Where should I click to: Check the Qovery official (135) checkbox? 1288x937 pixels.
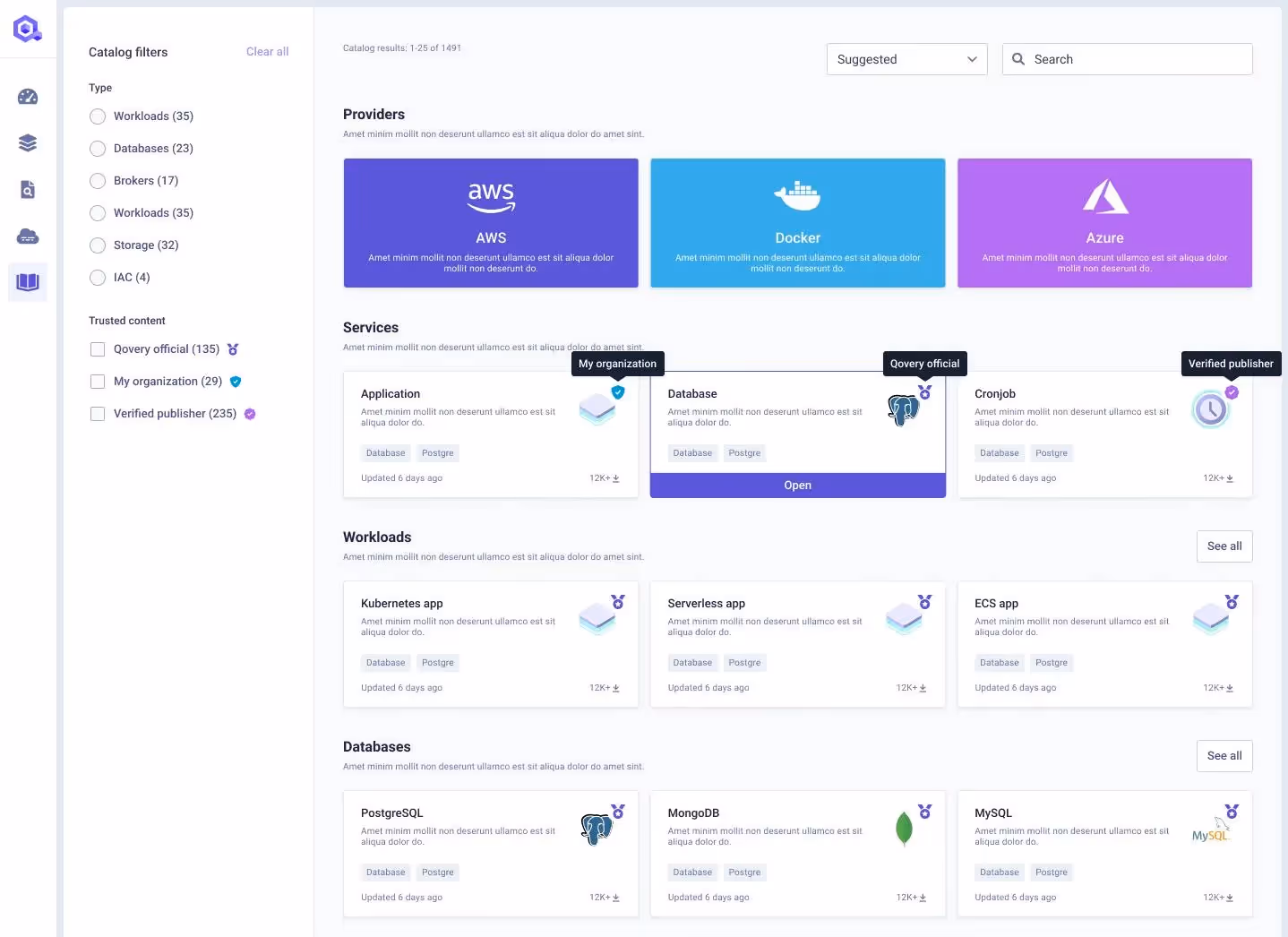click(x=98, y=349)
